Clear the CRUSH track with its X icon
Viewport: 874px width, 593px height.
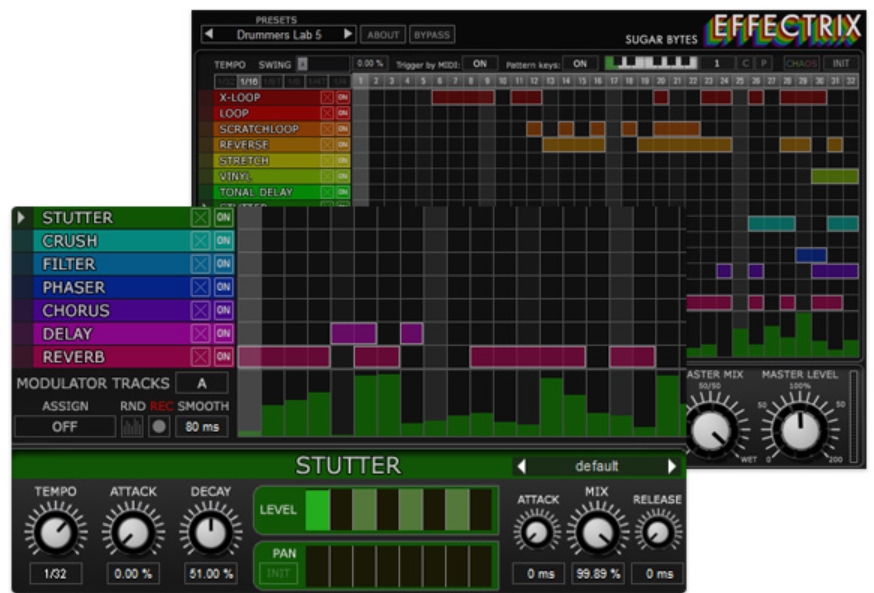click(200, 241)
